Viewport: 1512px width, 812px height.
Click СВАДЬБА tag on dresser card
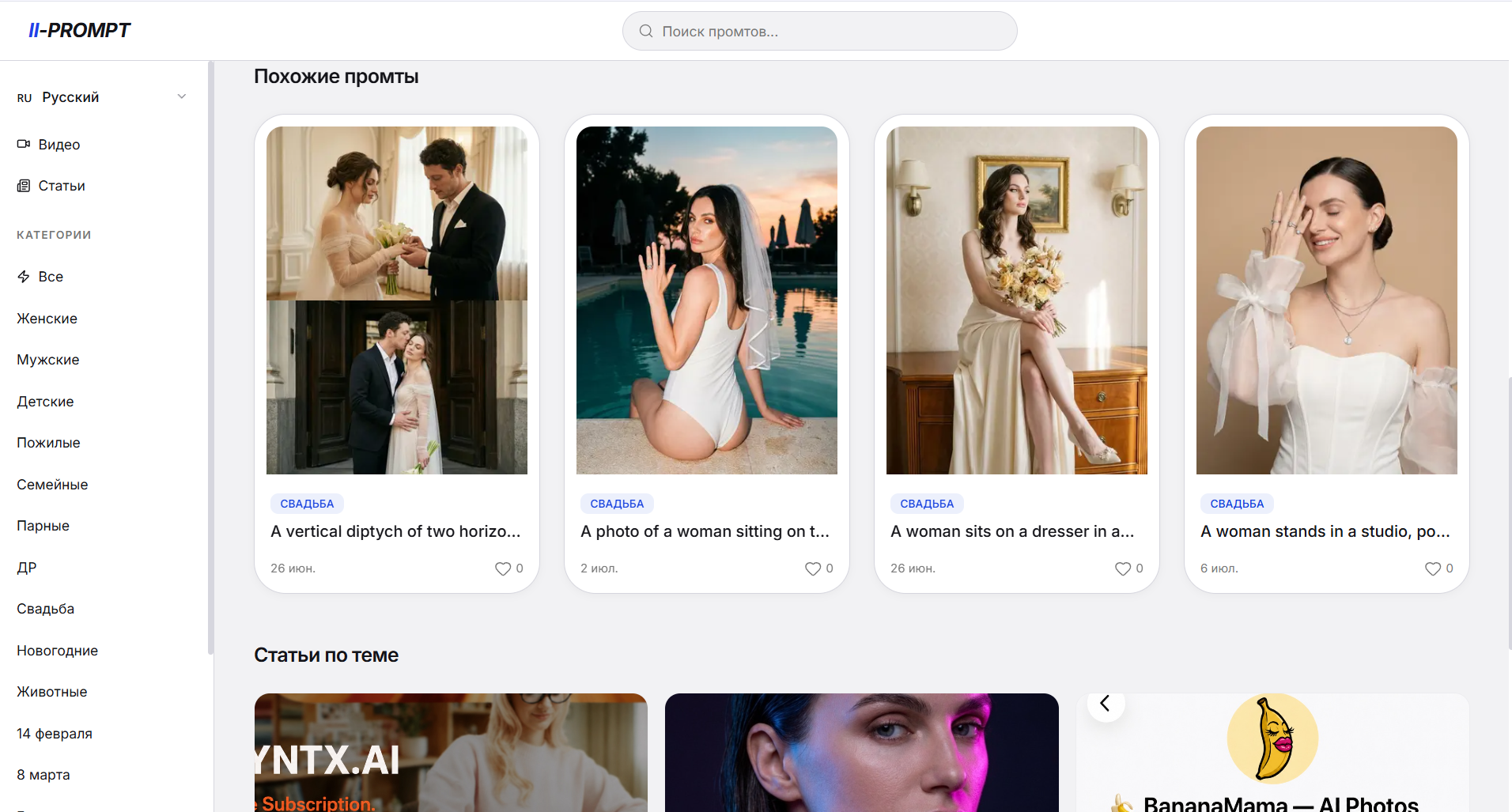pyautogui.click(x=927, y=504)
